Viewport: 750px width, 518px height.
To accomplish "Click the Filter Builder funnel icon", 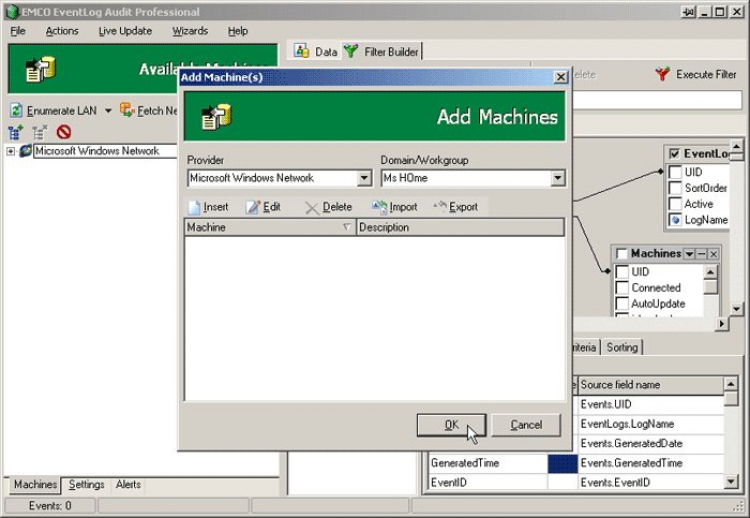I will pos(351,51).
